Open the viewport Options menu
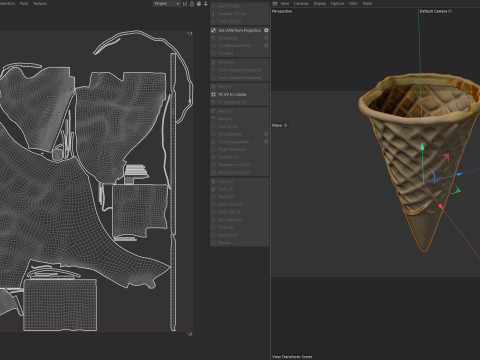This screenshot has height=360, width=480. pyautogui.click(x=337, y=4)
